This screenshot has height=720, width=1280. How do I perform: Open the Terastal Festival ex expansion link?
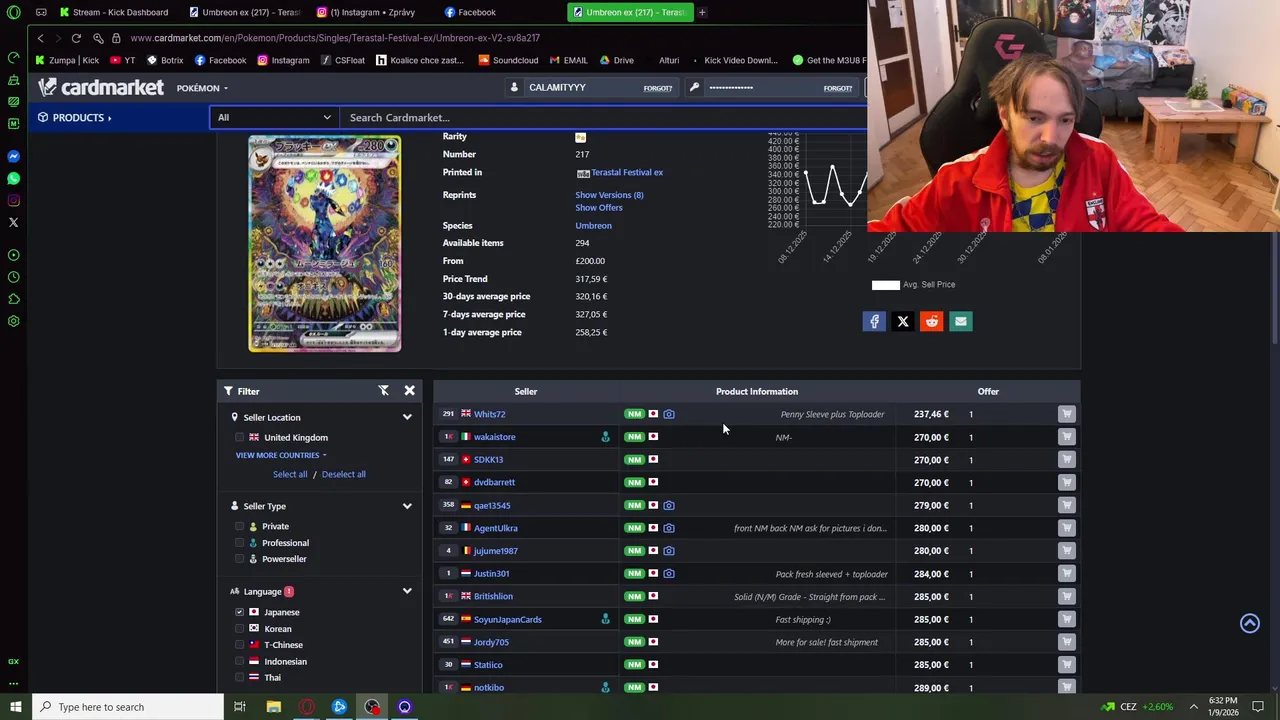click(x=627, y=172)
